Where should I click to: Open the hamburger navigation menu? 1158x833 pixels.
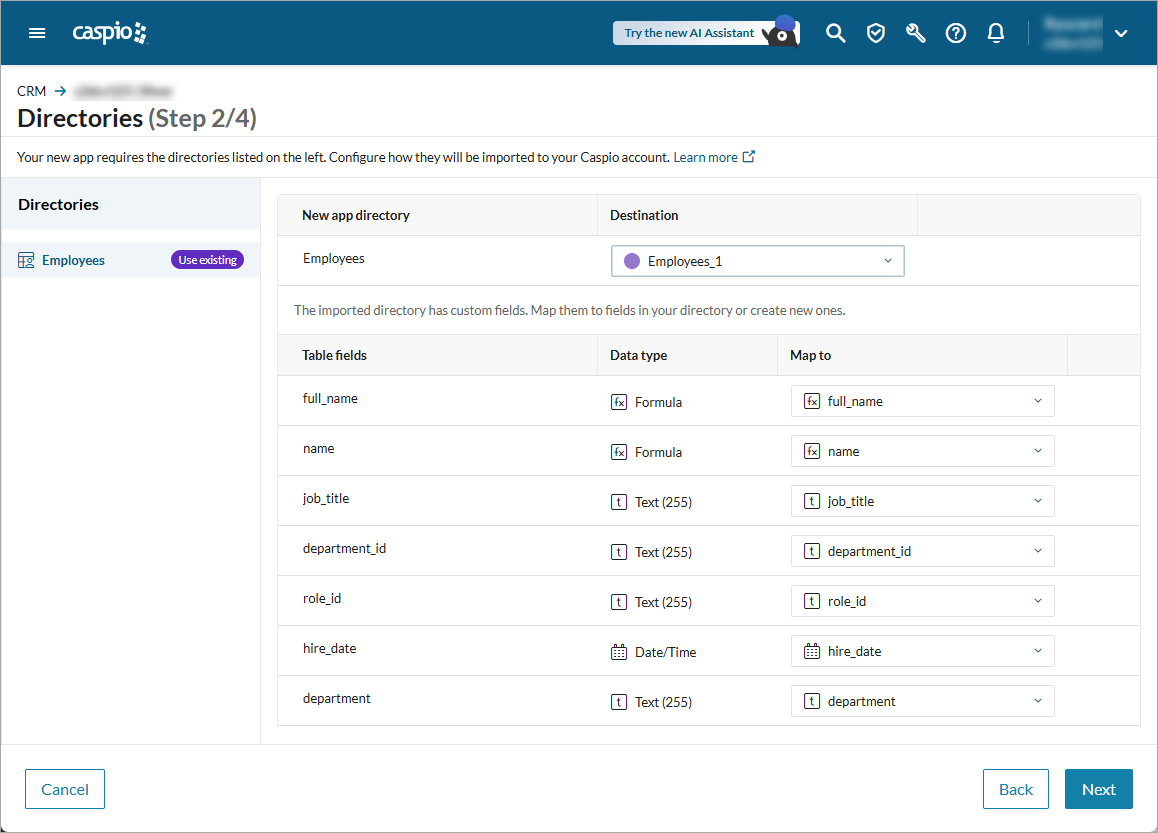coord(37,32)
